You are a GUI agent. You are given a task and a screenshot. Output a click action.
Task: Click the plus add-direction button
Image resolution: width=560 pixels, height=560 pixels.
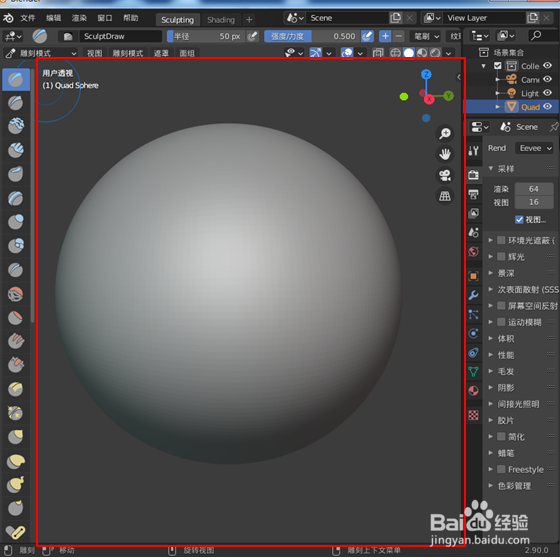[x=385, y=36]
